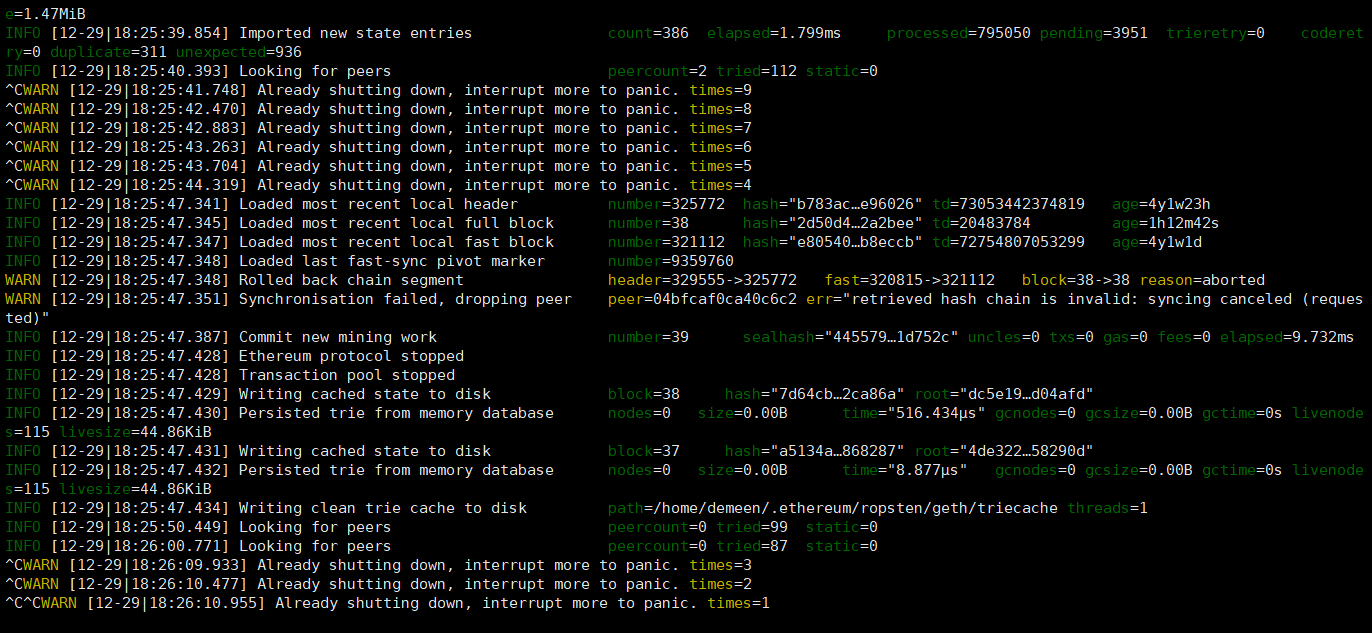Click the 'times=4' warning counter
1372x633 pixels.
pos(720,185)
